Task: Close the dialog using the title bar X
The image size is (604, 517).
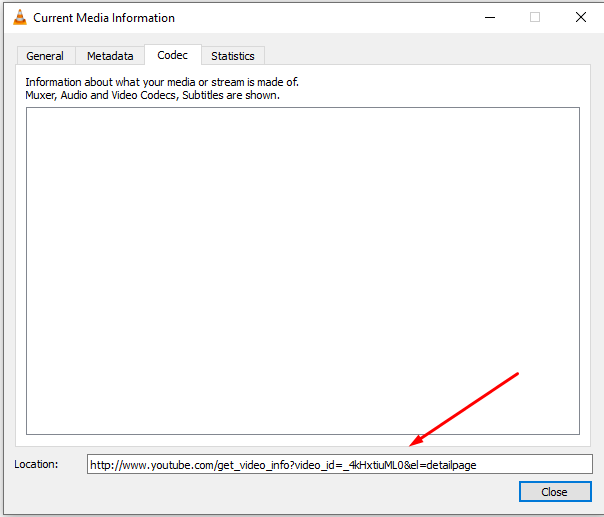Action: point(581,17)
